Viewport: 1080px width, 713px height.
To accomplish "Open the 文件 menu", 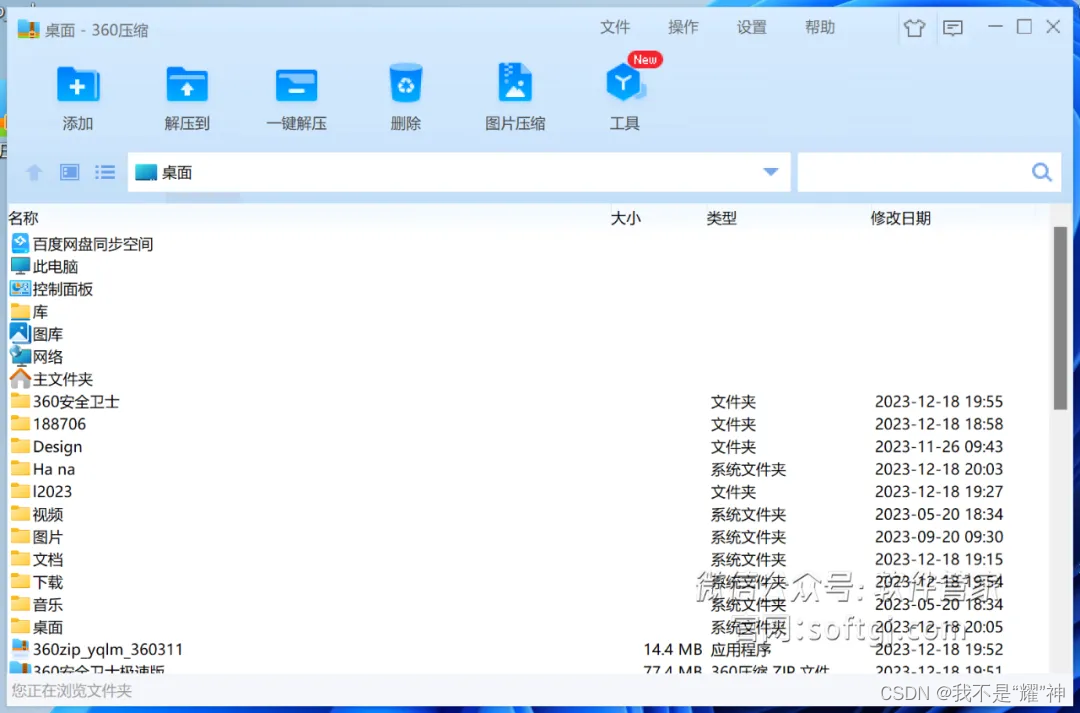I will point(614,27).
